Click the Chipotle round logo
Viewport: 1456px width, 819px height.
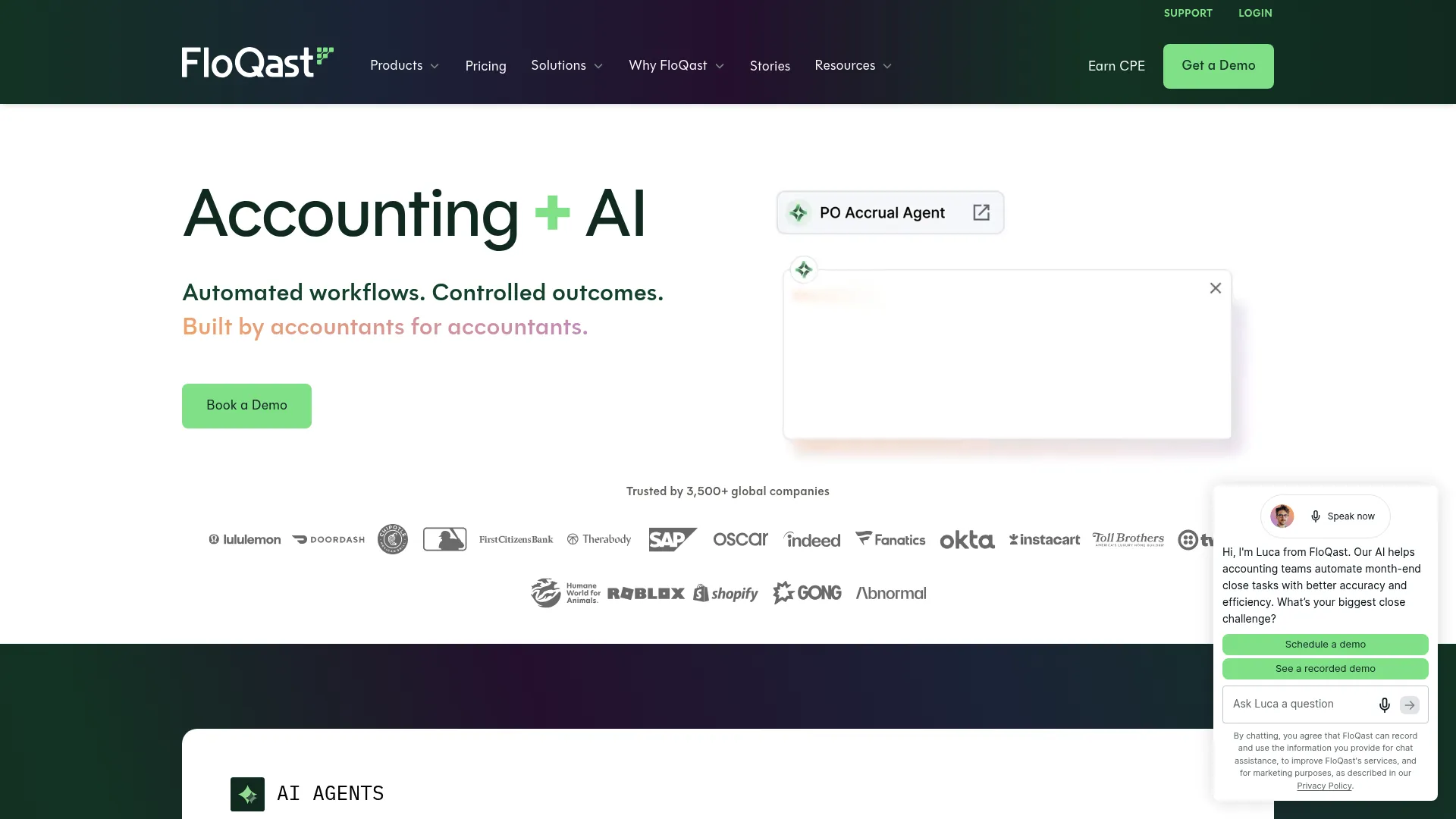click(393, 539)
